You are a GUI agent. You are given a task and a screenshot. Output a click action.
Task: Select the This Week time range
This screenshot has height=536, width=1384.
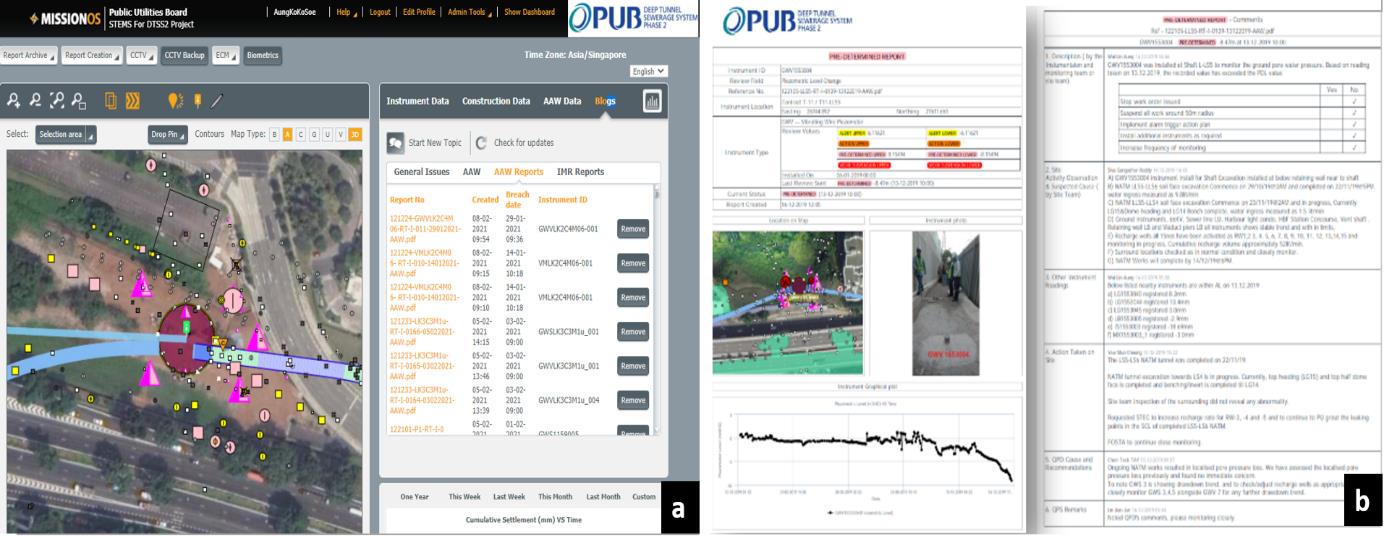pyautogui.click(x=466, y=497)
